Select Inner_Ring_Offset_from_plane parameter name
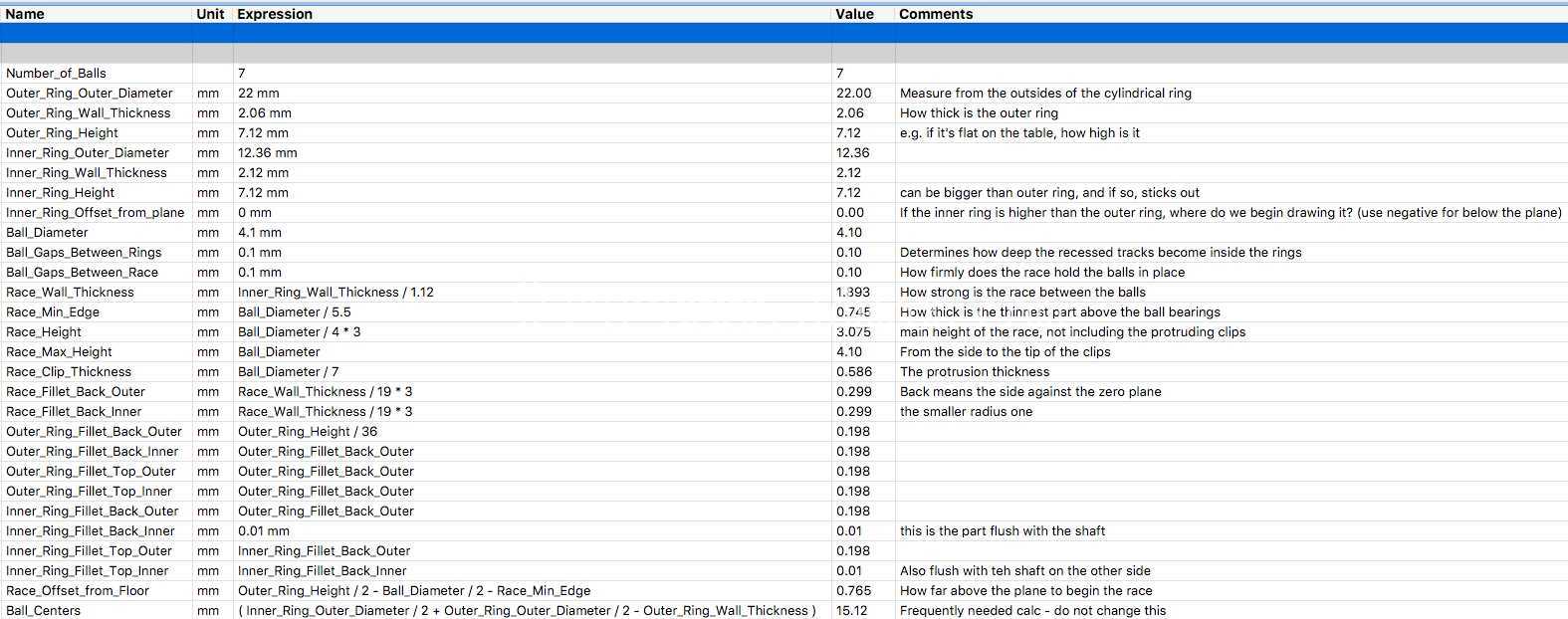The width and height of the screenshot is (1568, 619). (96, 212)
